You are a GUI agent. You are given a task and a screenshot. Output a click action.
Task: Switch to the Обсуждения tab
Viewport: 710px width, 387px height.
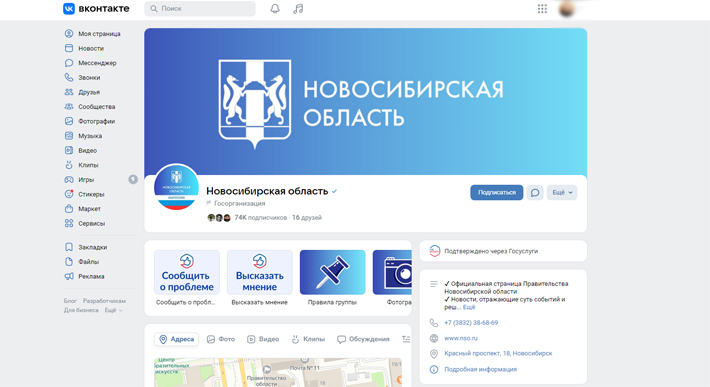pyautogui.click(x=363, y=339)
